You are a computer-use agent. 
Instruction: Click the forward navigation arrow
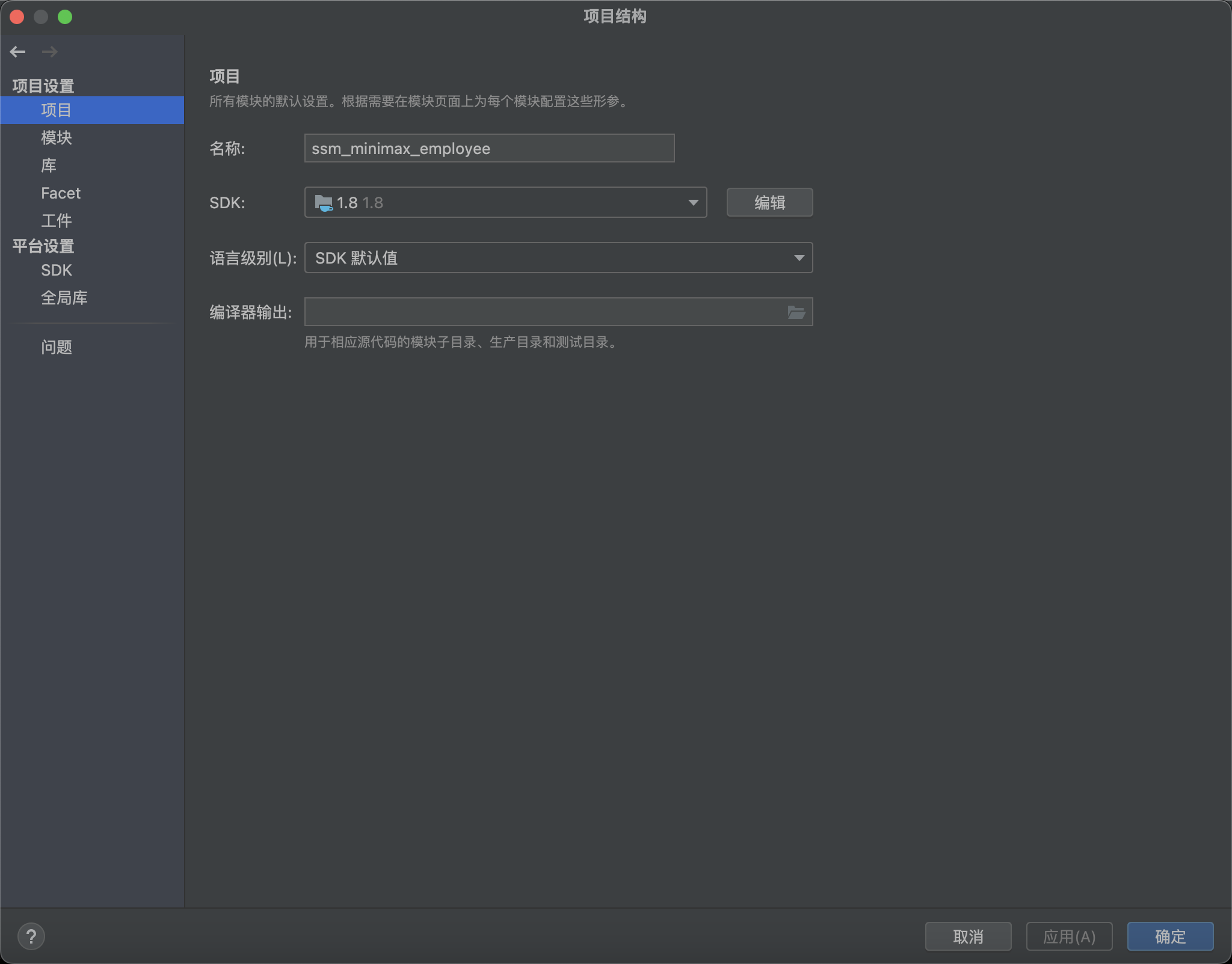[50, 52]
